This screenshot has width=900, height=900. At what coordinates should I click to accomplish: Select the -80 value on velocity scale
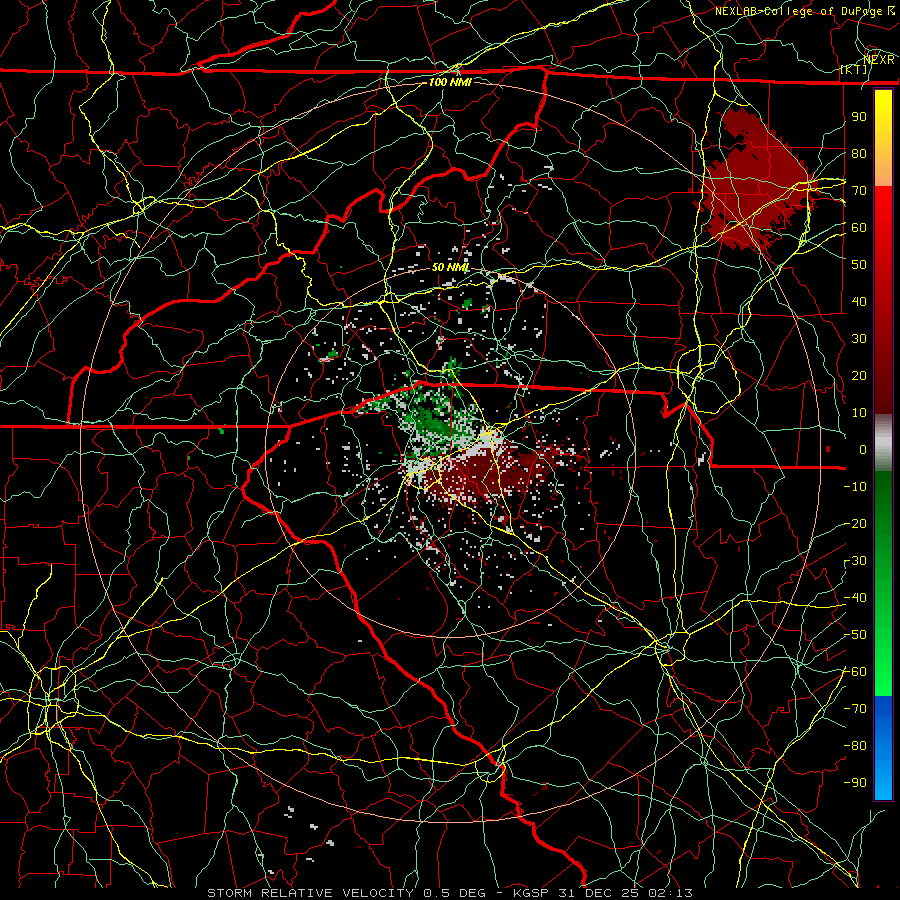coord(855,746)
